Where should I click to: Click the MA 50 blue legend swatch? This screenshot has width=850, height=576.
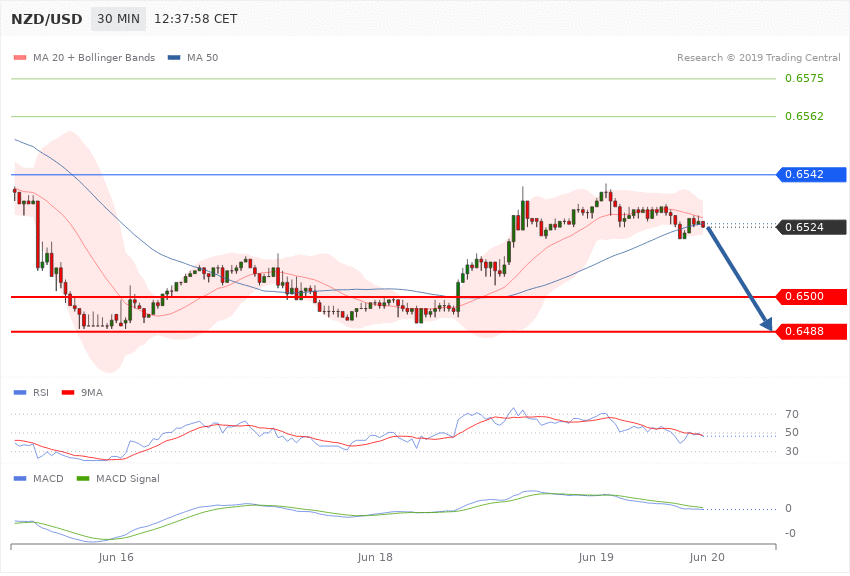(174, 57)
